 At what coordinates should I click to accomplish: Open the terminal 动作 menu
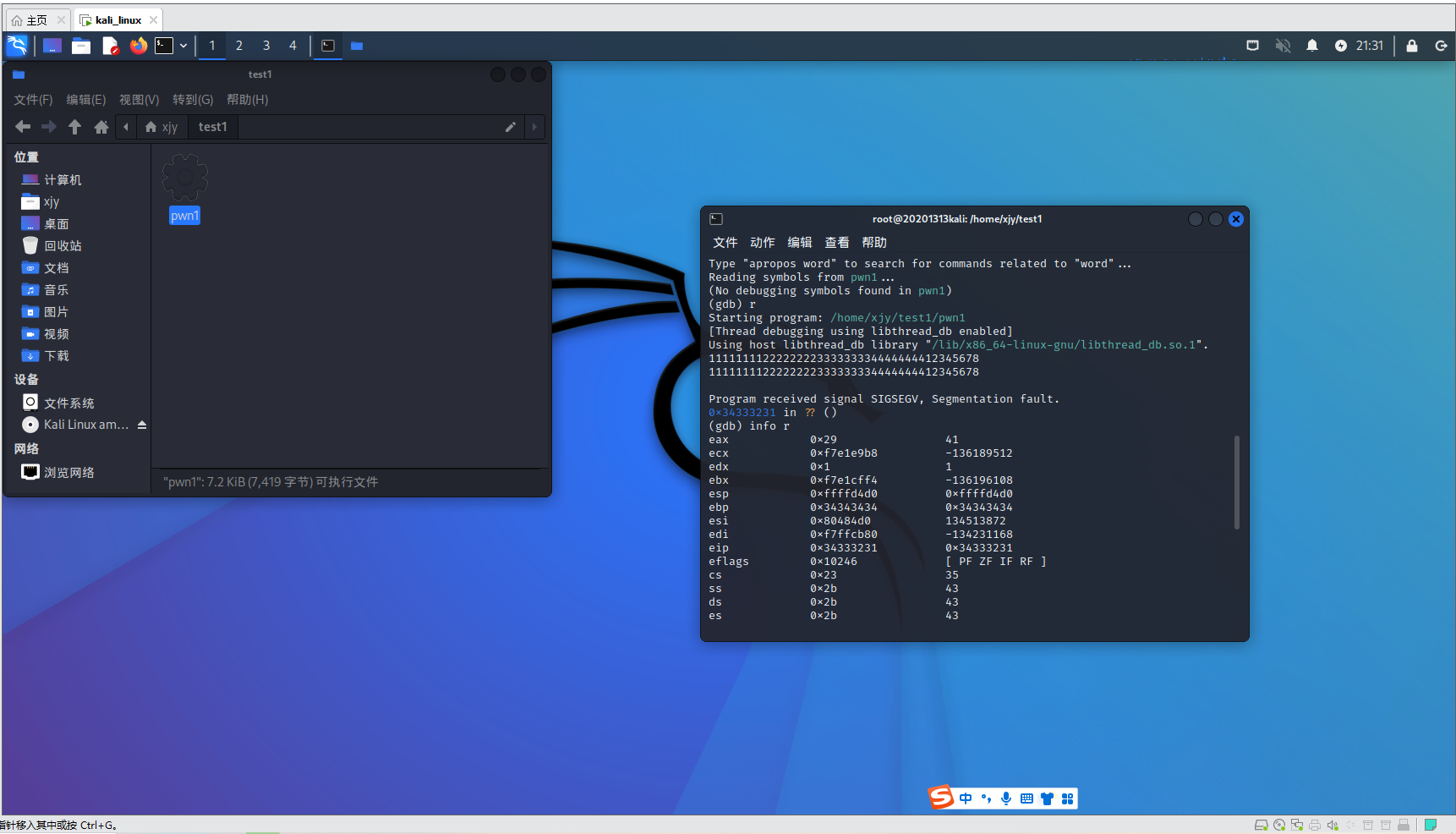[763, 243]
